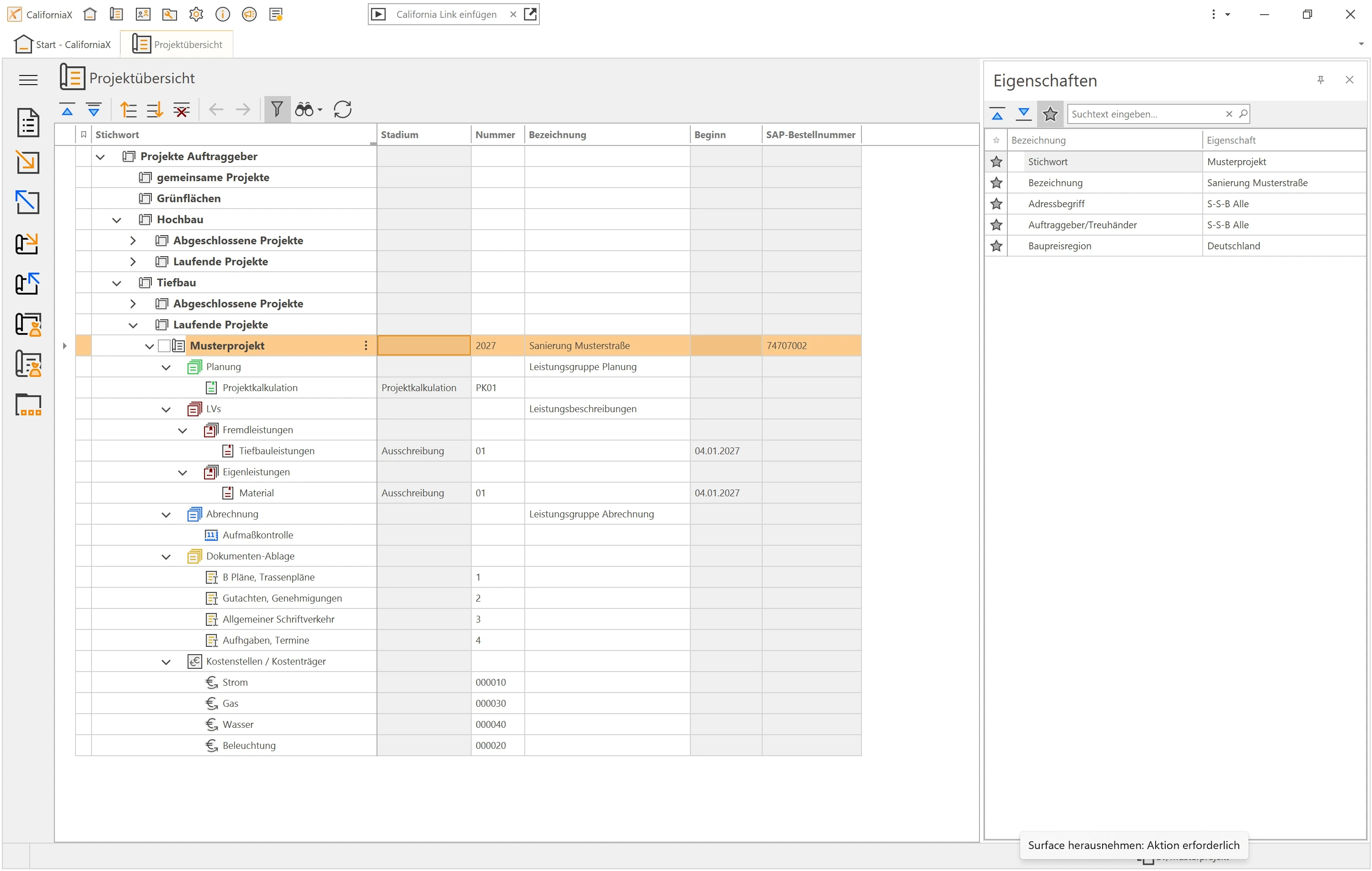Click the document list icon in the left sidebar
1372x871 pixels.
click(28, 123)
